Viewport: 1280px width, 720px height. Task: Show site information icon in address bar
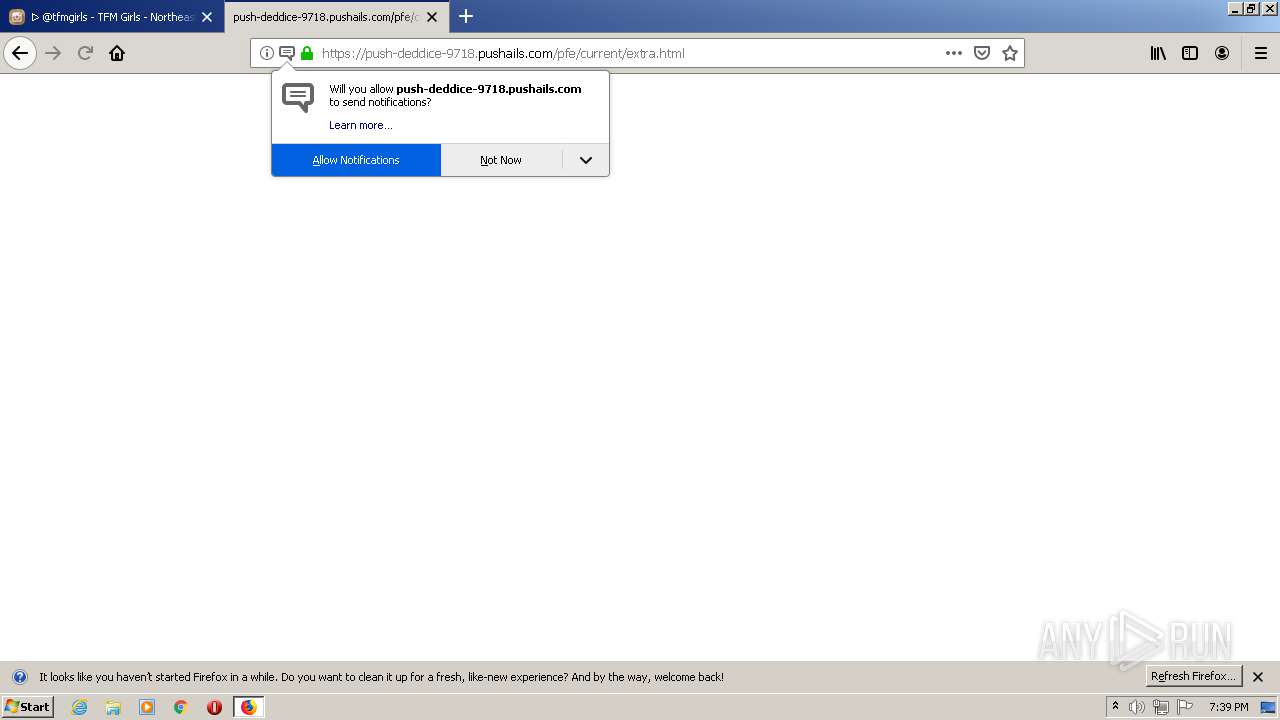pos(267,53)
